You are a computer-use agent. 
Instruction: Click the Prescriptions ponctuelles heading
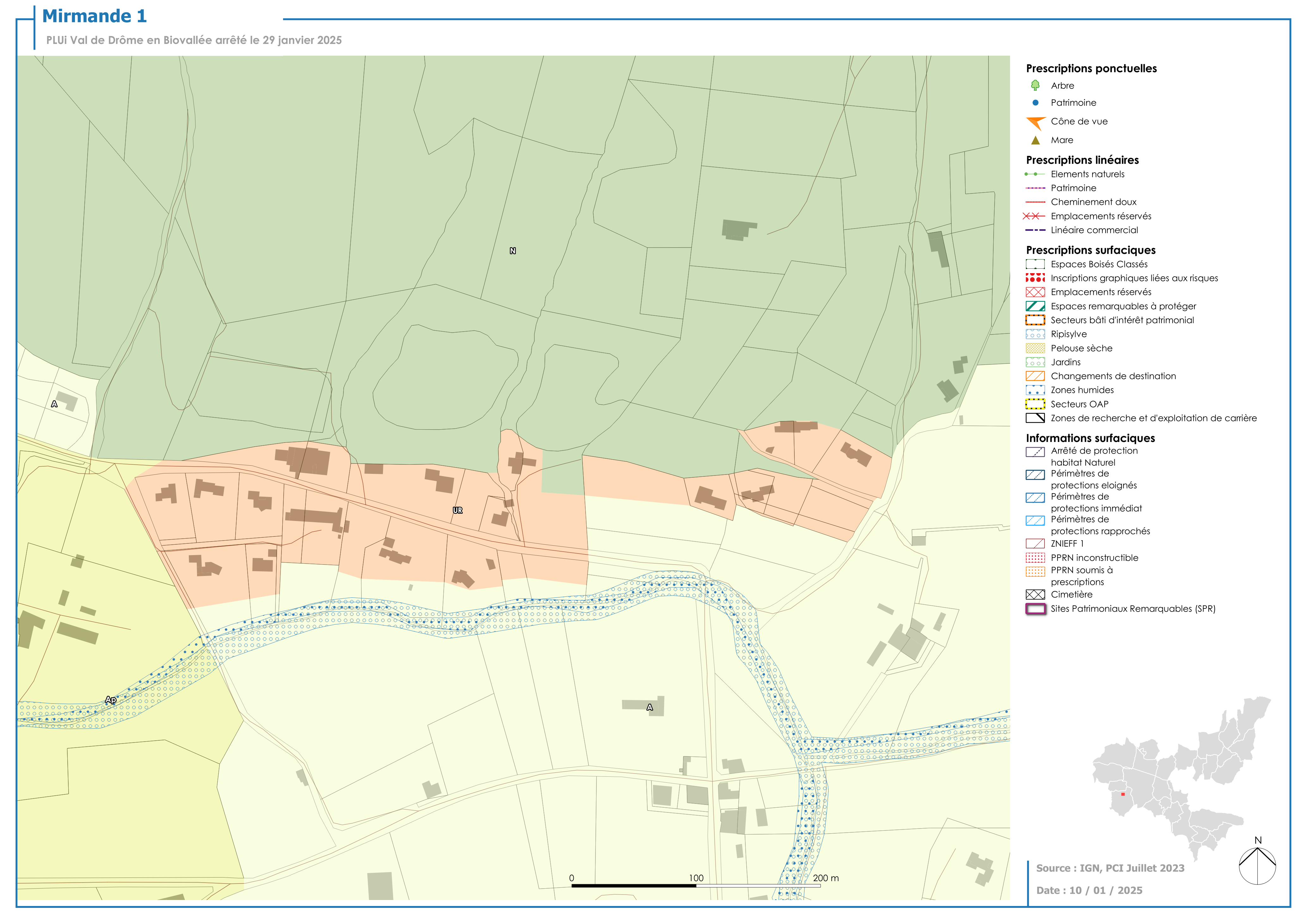pyautogui.click(x=1091, y=68)
